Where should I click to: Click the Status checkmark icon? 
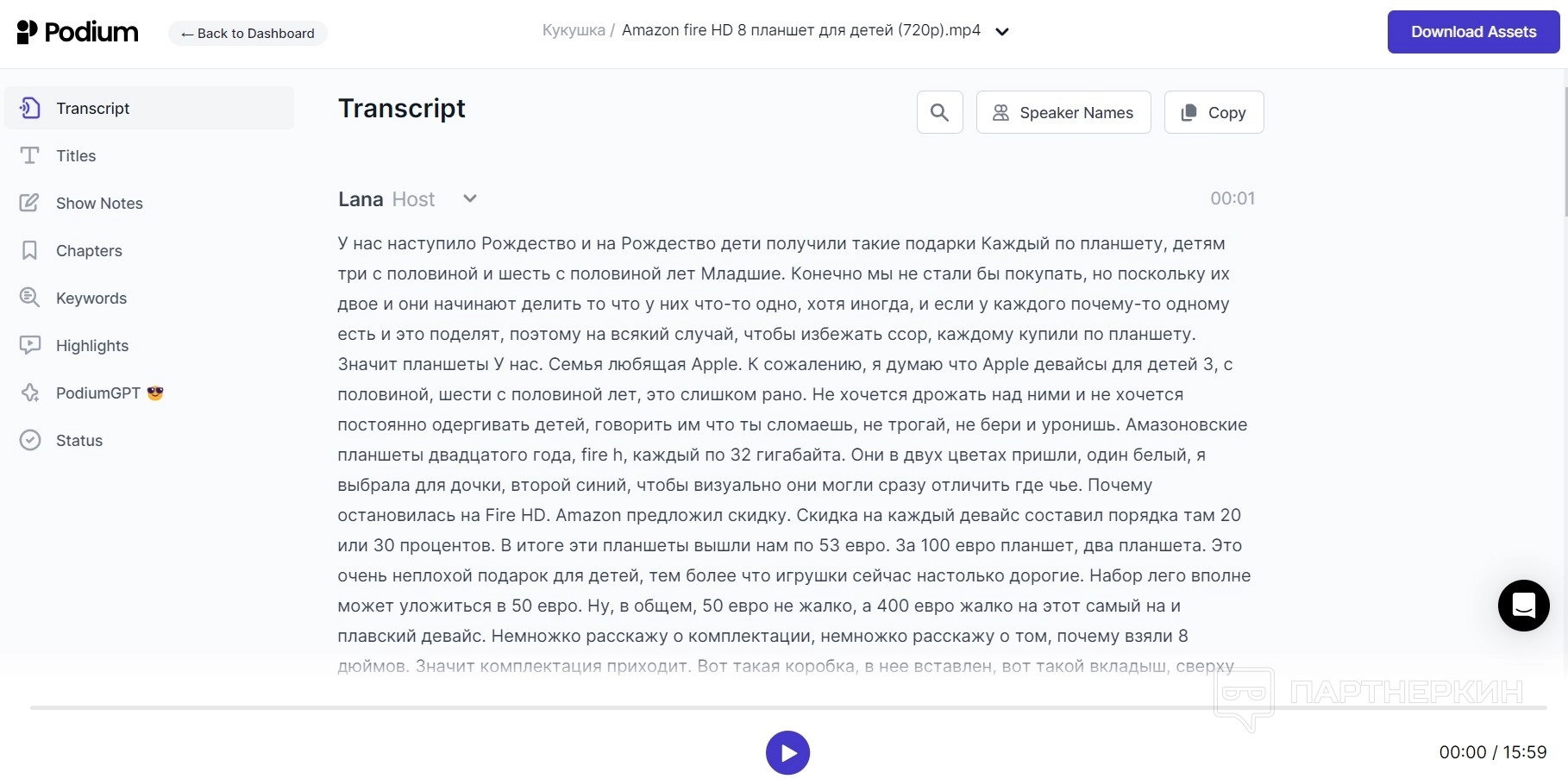30,440
